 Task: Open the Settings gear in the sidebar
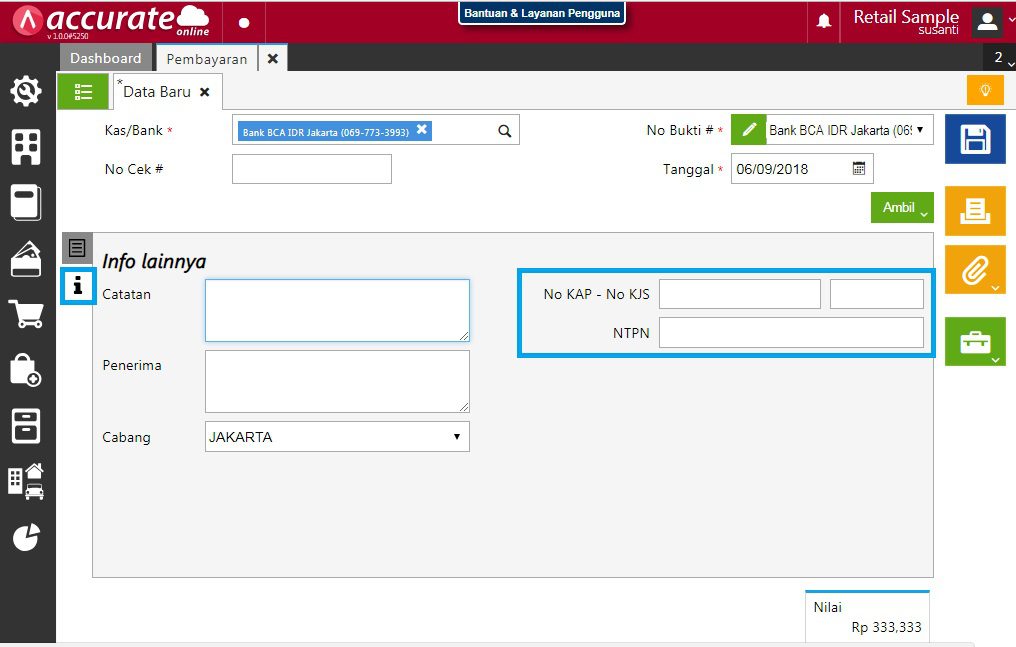point(26,90)
